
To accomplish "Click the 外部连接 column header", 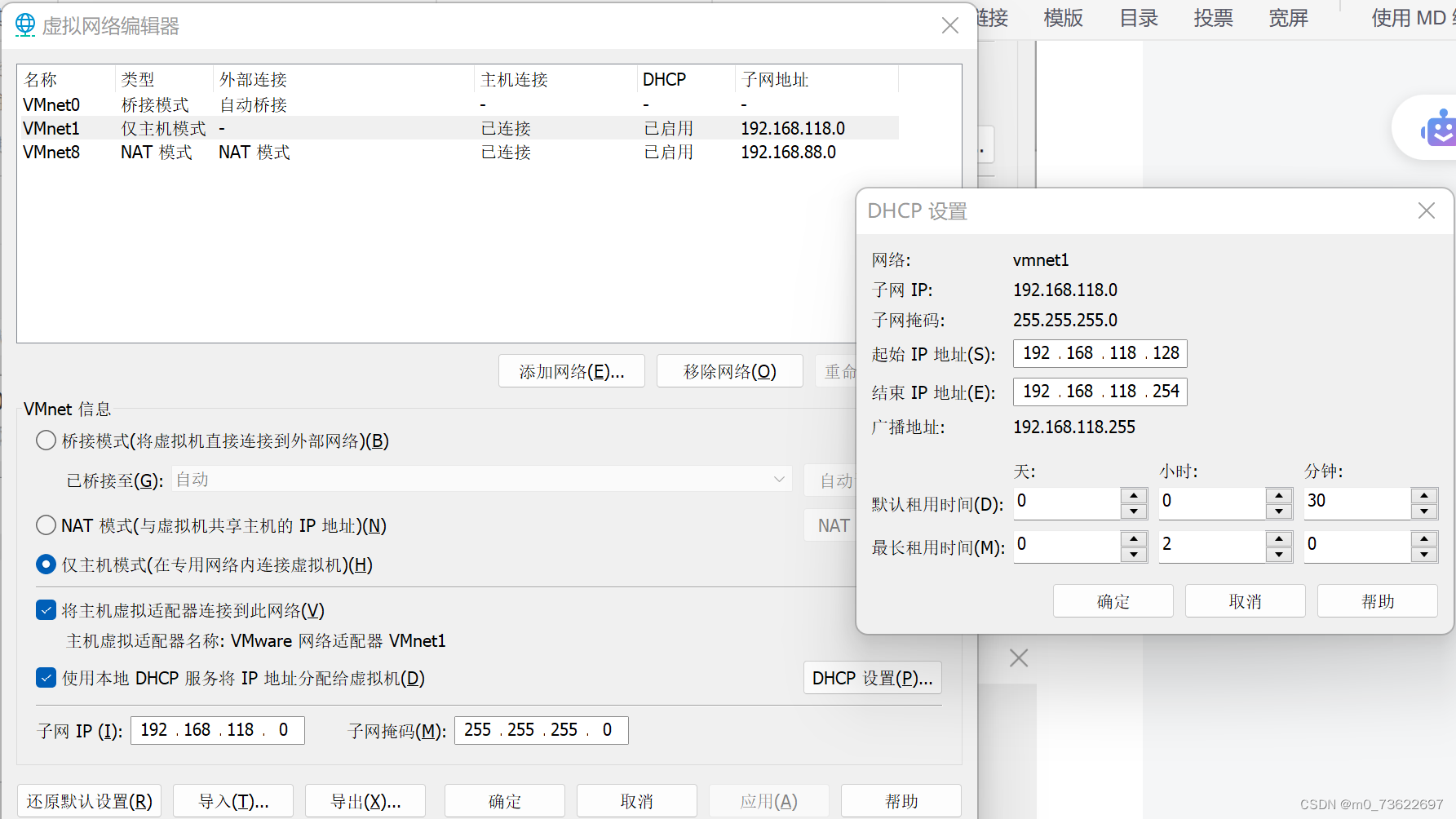I will [x=344, y=79].
